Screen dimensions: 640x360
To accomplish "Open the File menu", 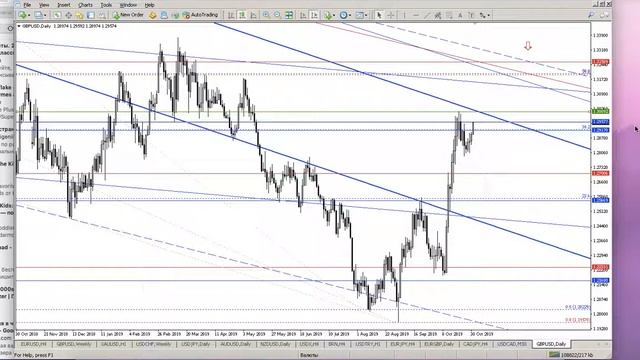I will 27,5.
